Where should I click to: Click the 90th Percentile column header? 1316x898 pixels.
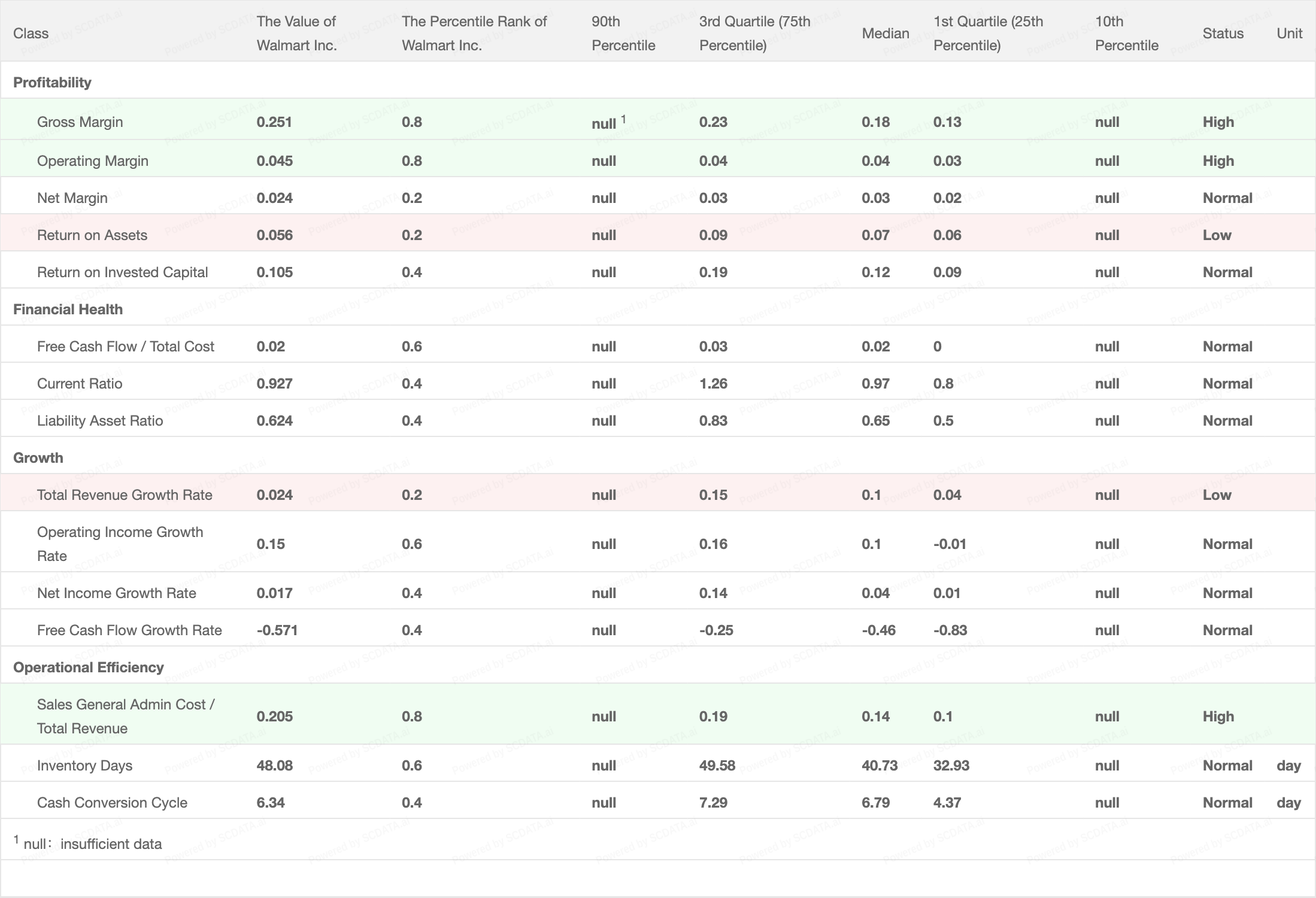(x=623, y=34)
